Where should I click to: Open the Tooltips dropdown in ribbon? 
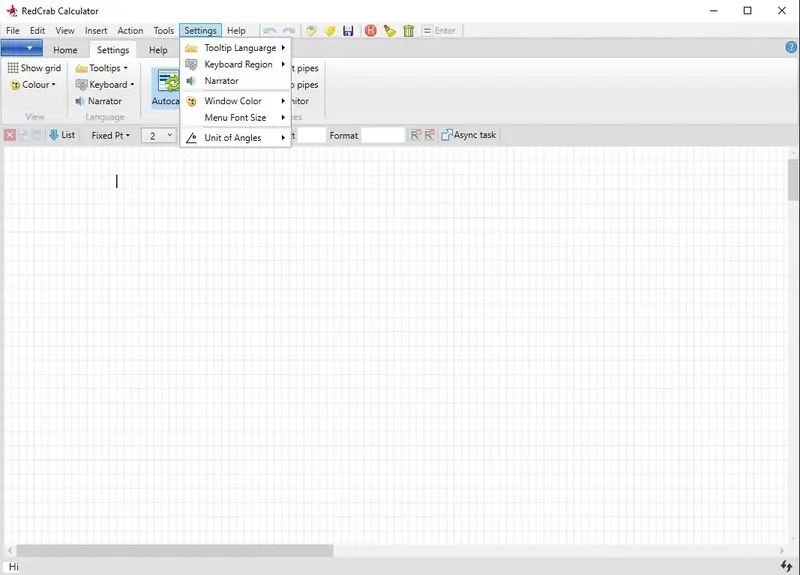pyautogui.click(x=102, y=68)
